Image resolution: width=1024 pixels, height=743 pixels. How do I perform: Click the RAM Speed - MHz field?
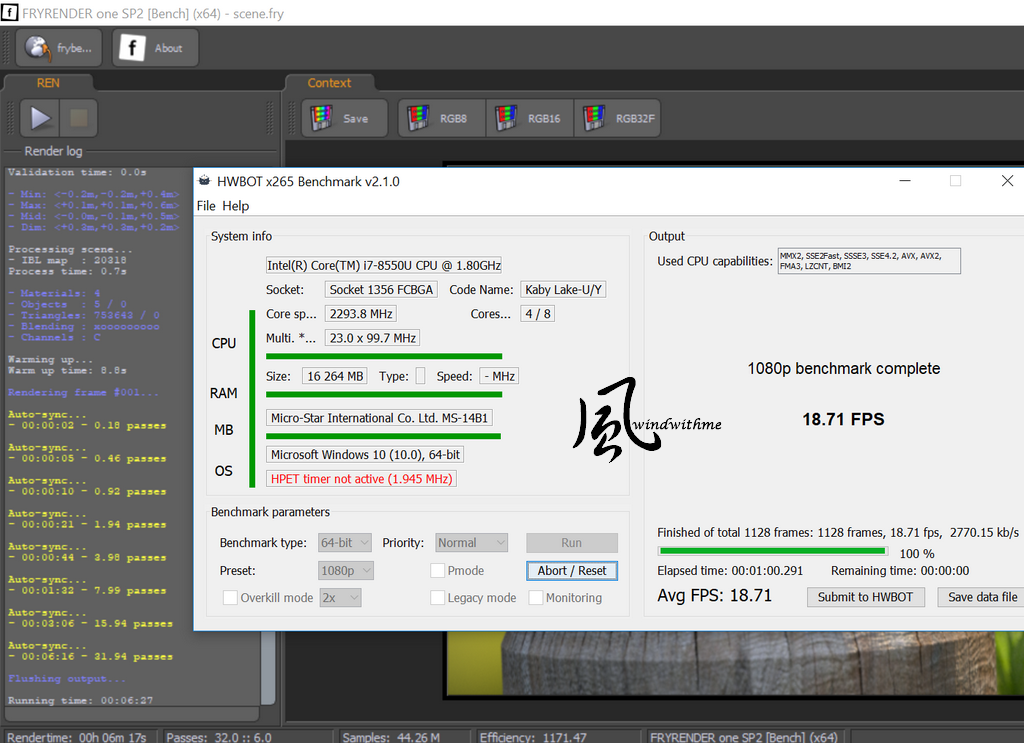pyautogui.click(x=499, y=376)
